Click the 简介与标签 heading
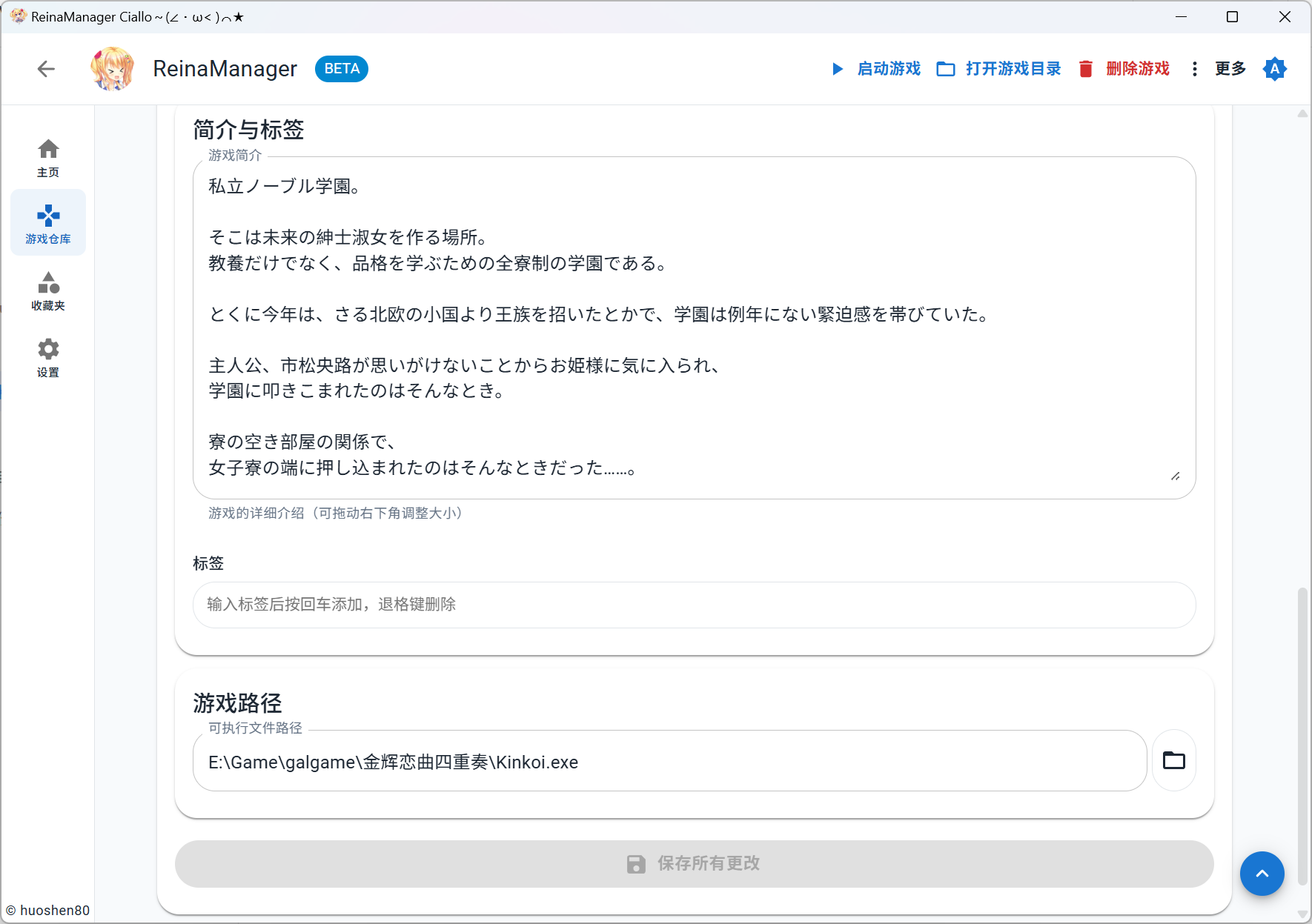 pyautogui.click(x=249, y=130)
